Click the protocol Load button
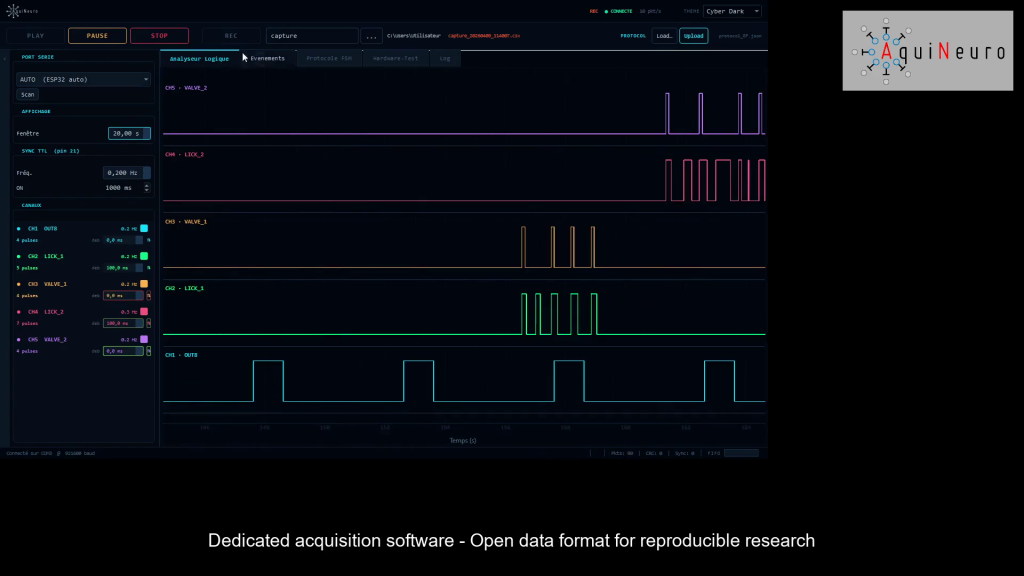This screenshot has width=1024, height=576. click(x=664, y=36)
